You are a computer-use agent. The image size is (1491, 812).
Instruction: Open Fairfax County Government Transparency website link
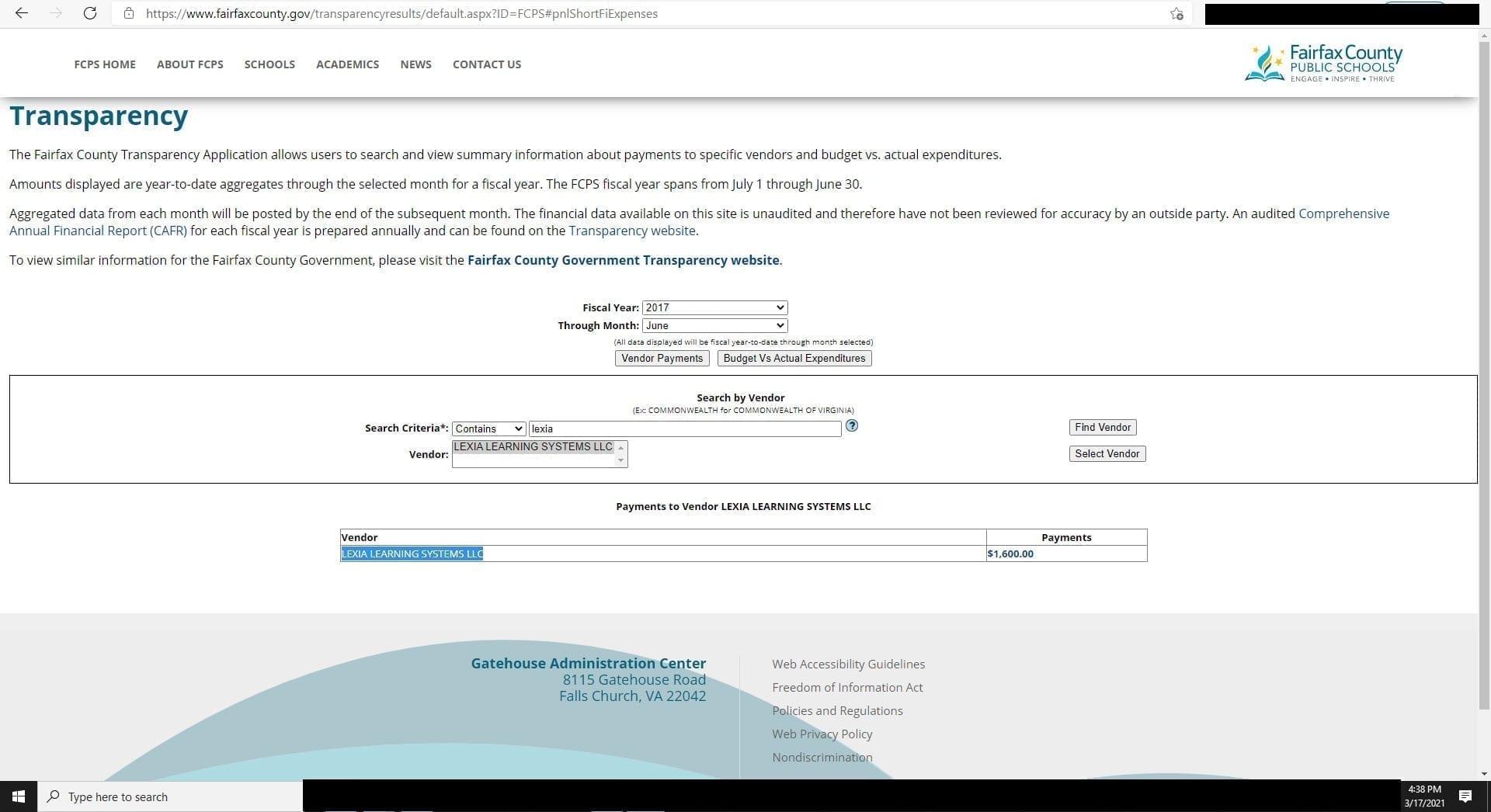click(x=624, y=260)
